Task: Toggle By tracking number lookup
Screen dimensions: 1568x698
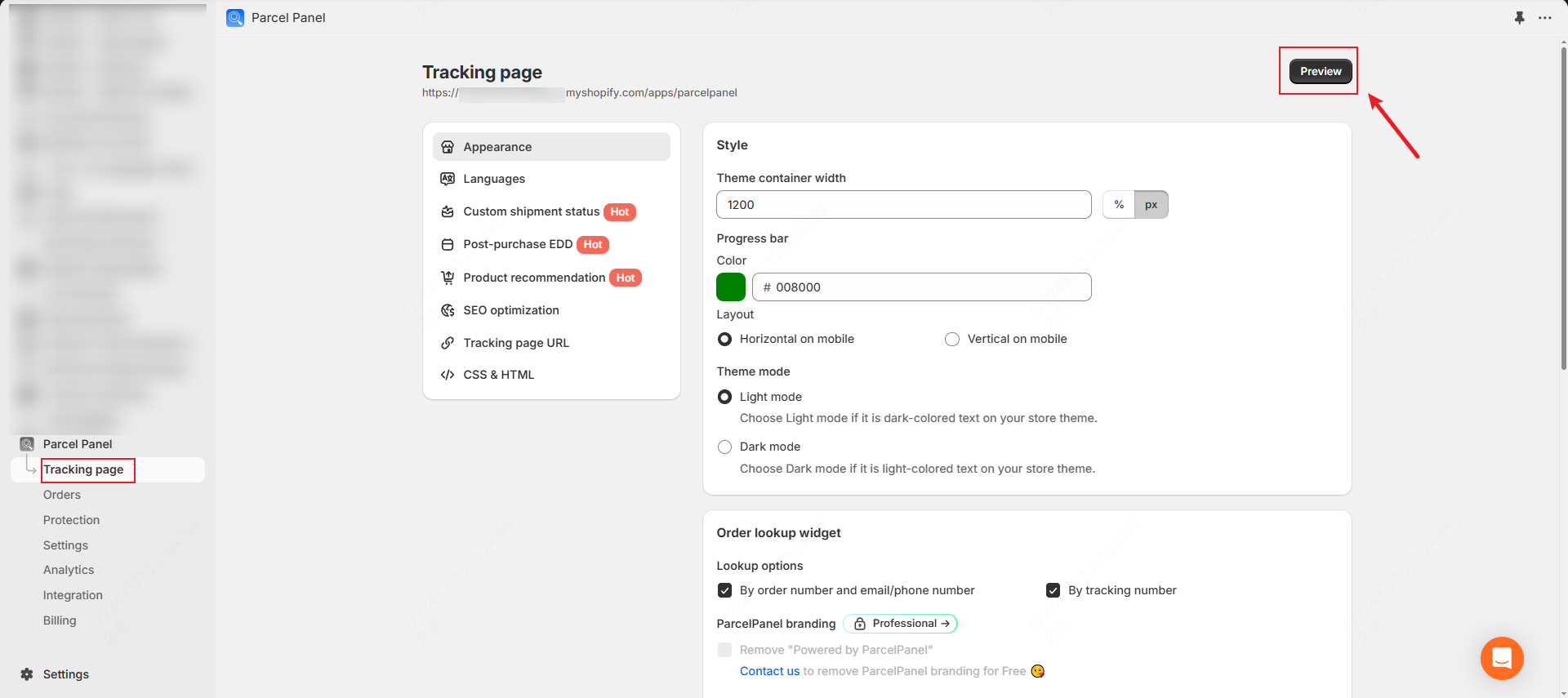Action: [1053, 590]
